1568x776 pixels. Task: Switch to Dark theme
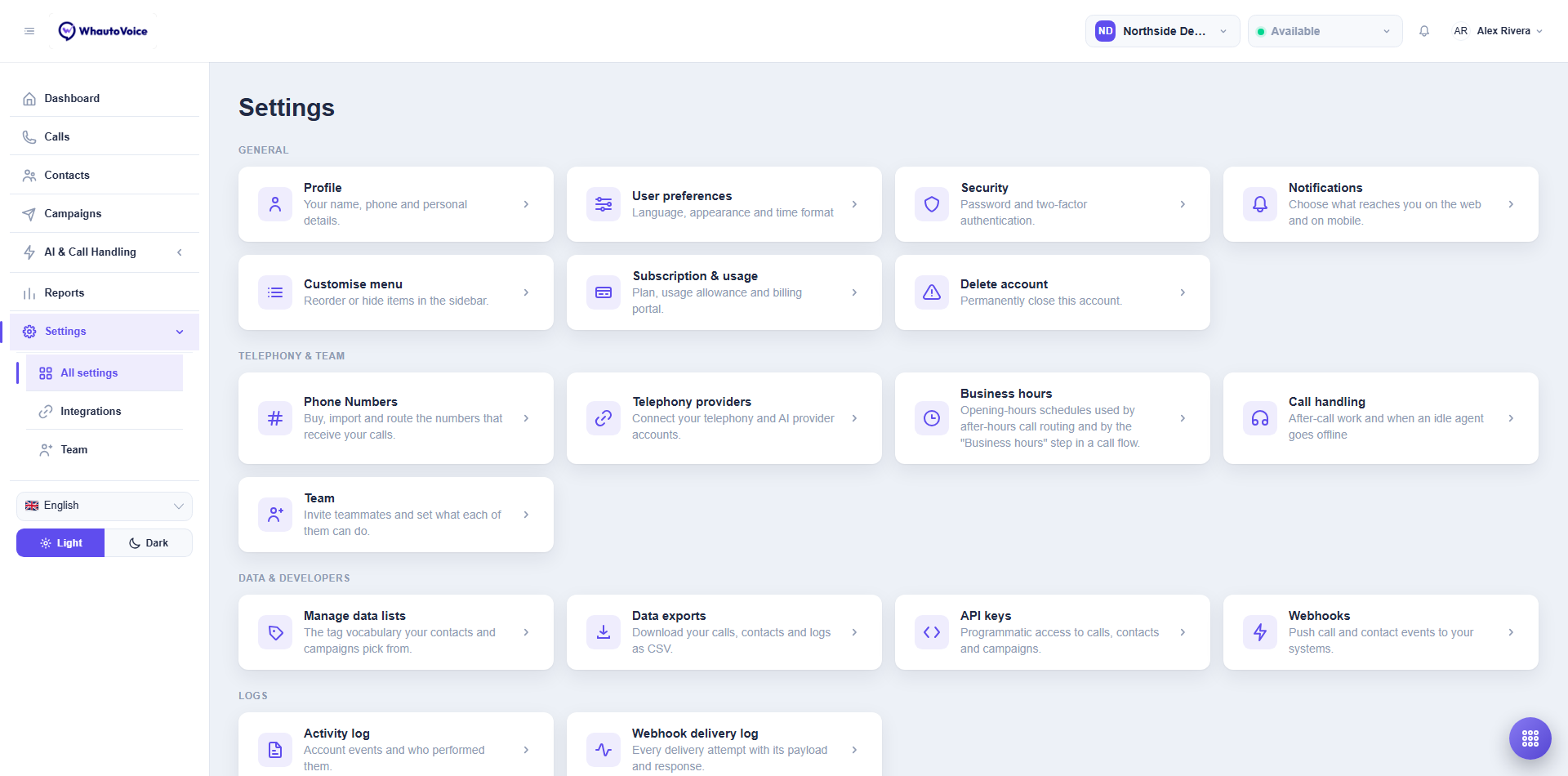click(x=149, y=543)
